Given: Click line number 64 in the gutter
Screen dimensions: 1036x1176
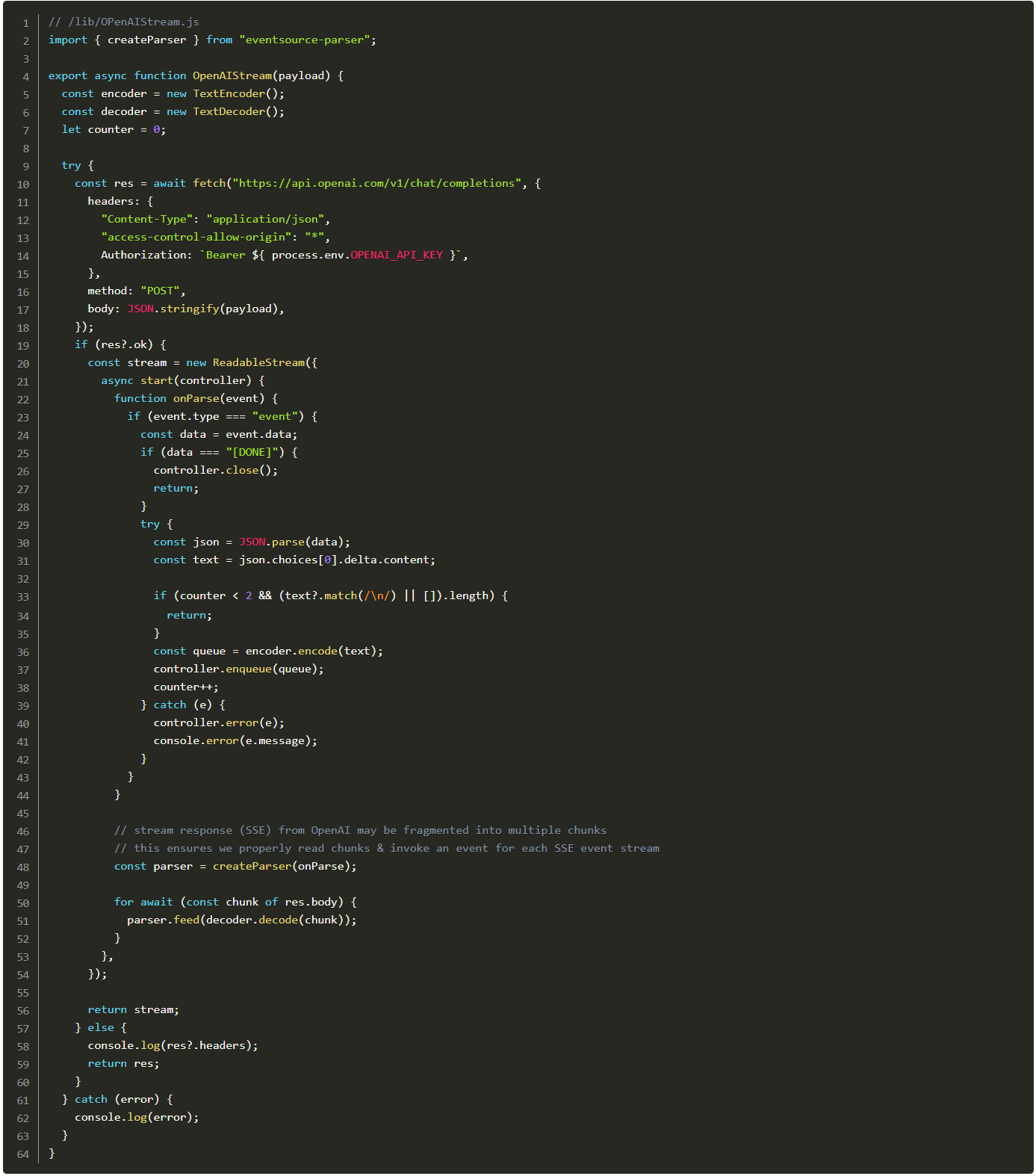Looking at the screenshot, I should click(23, 1154).
